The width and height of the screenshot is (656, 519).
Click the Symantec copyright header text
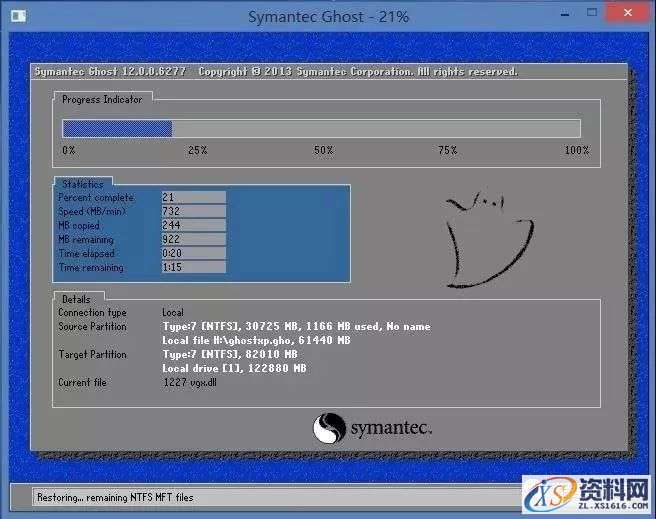(x=276, y=72)
